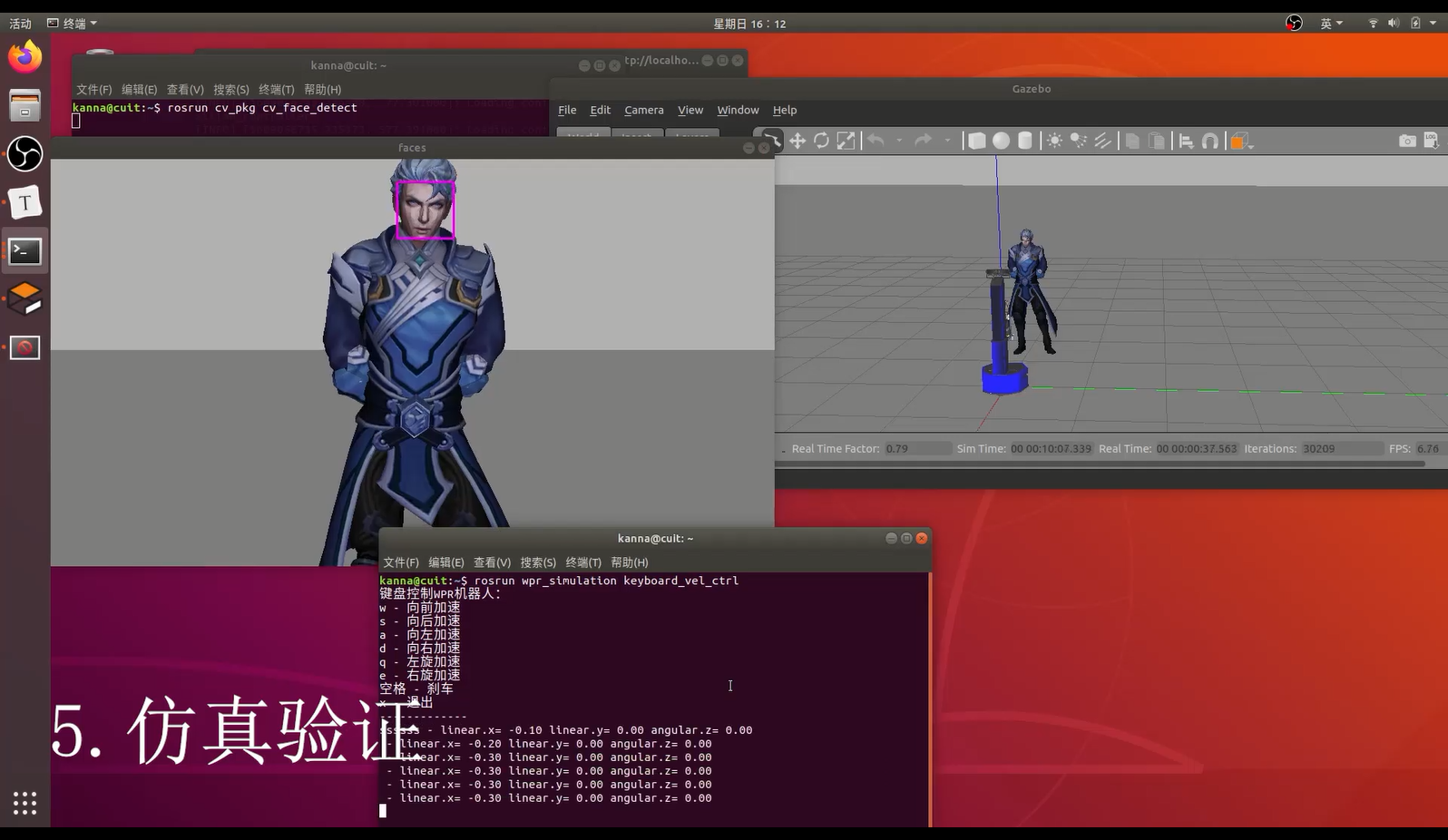Insert a box shape in Gazebo

coord(977,141)
